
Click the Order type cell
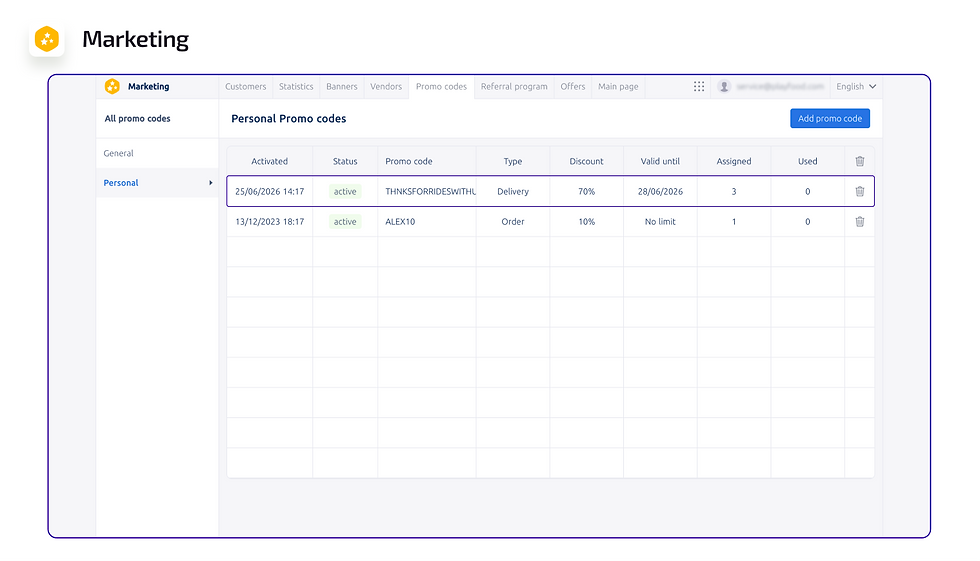[x=512, y=221]
